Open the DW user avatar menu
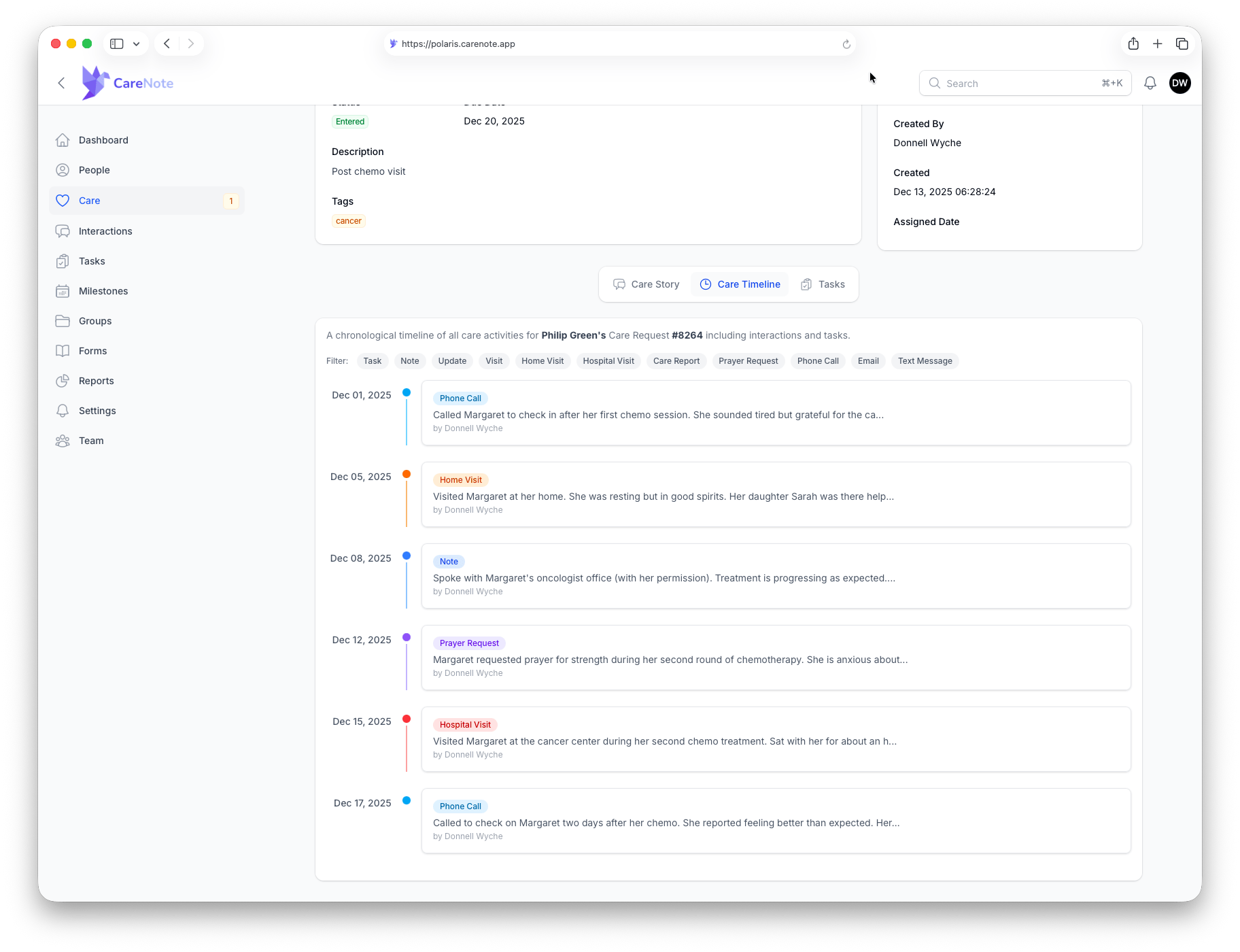The height and width of the screenshot is (952, 1240). 1179,83
